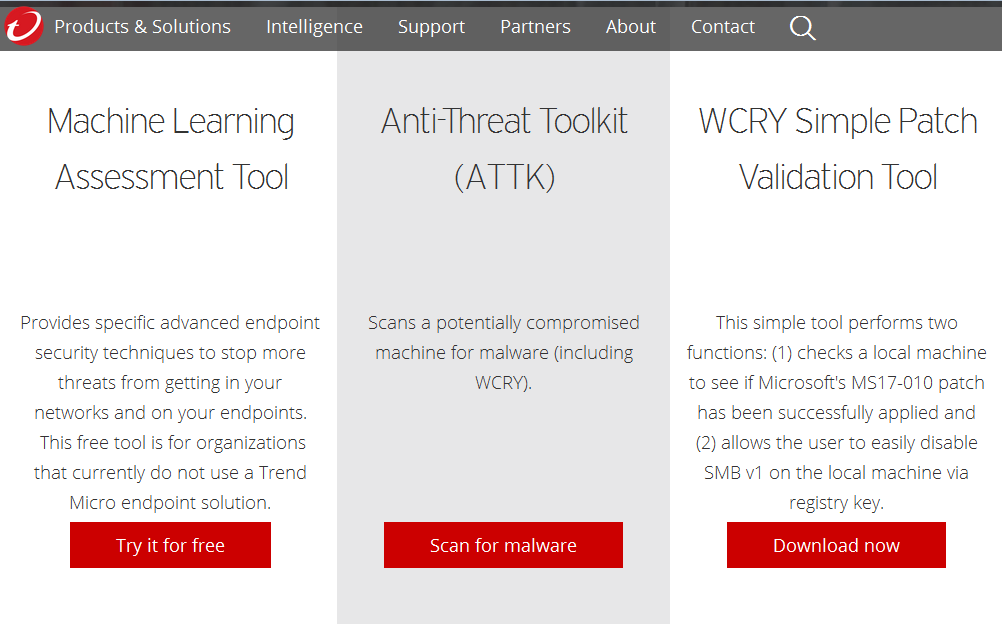
Task: Click 'Provides specific advanced endpoint' description text
Action: tap(171, 412)
